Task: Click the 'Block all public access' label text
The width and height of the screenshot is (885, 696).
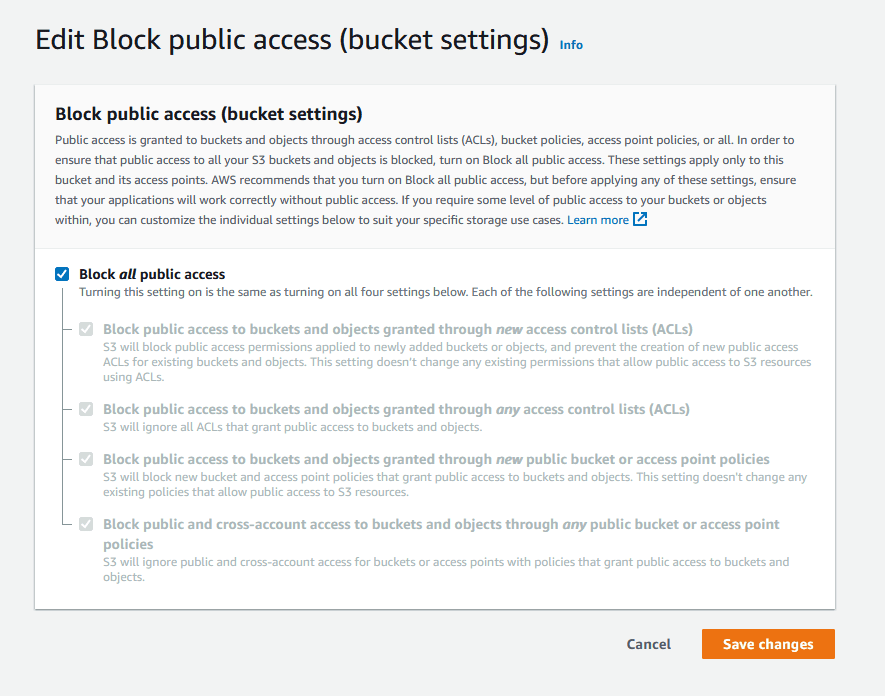Action: coord(152,274)
